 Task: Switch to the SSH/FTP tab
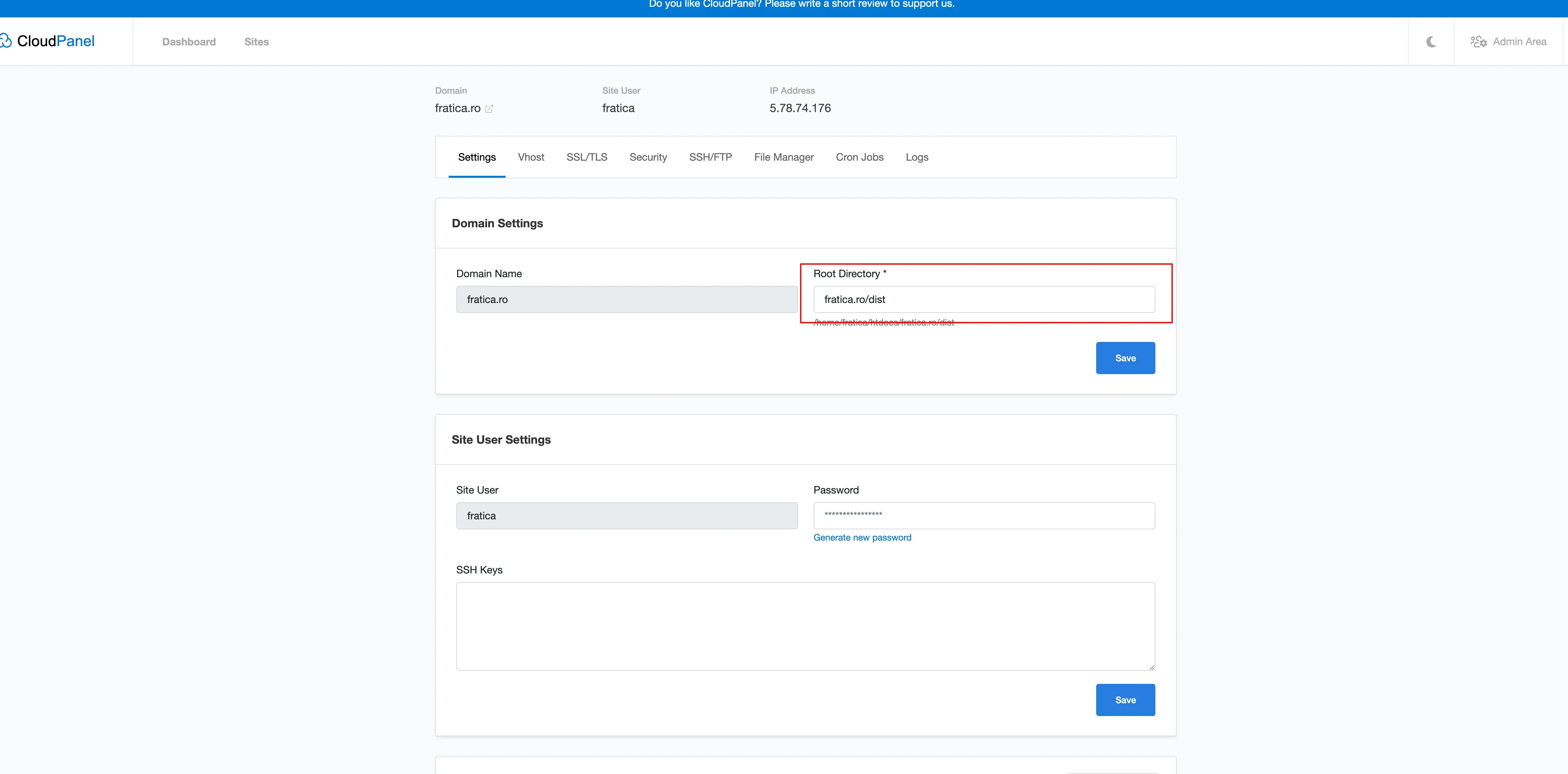pyautogui.click(x=710, y=157)
